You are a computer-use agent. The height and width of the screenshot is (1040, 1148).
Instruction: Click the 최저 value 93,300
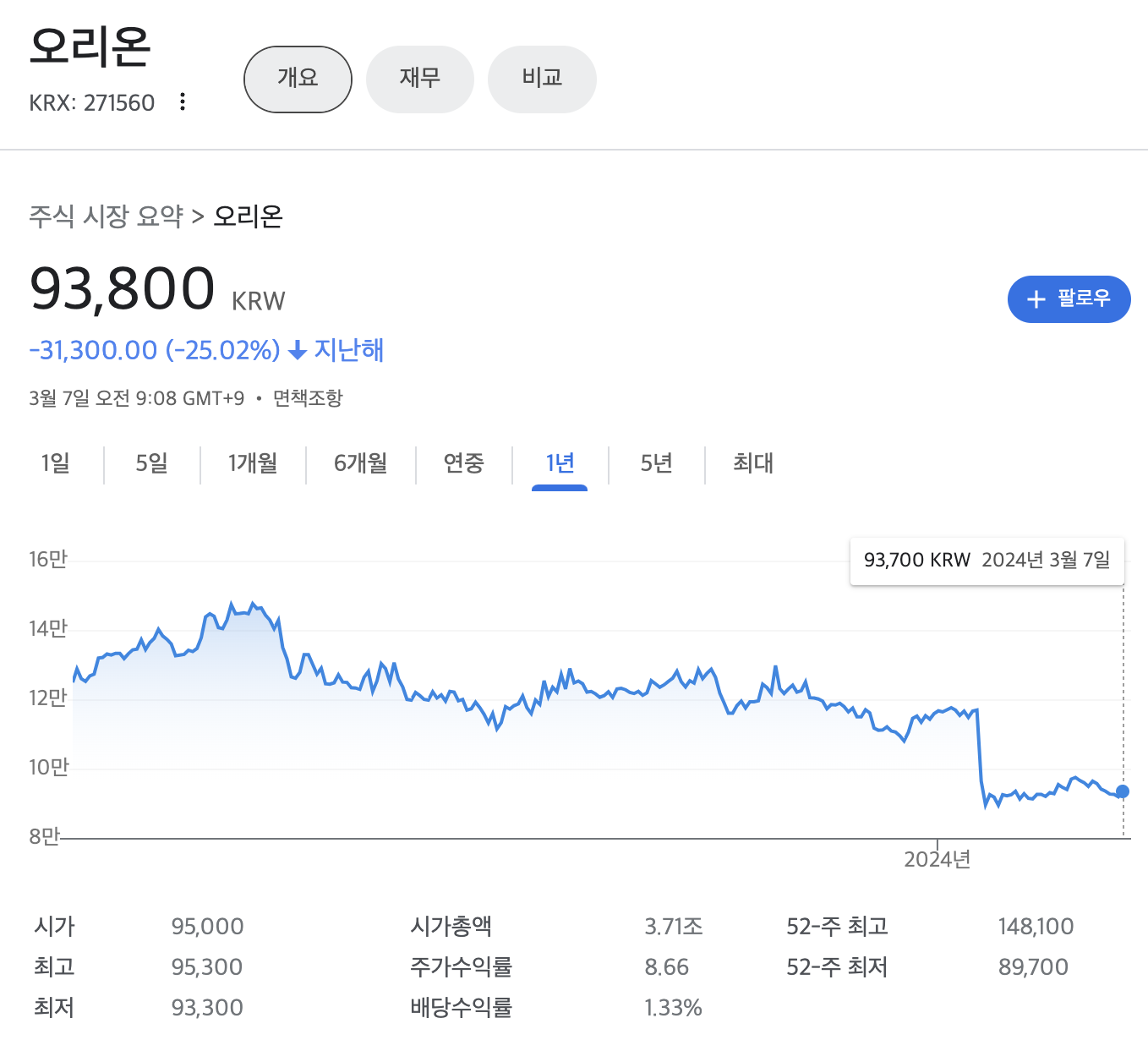[207, 1008]
